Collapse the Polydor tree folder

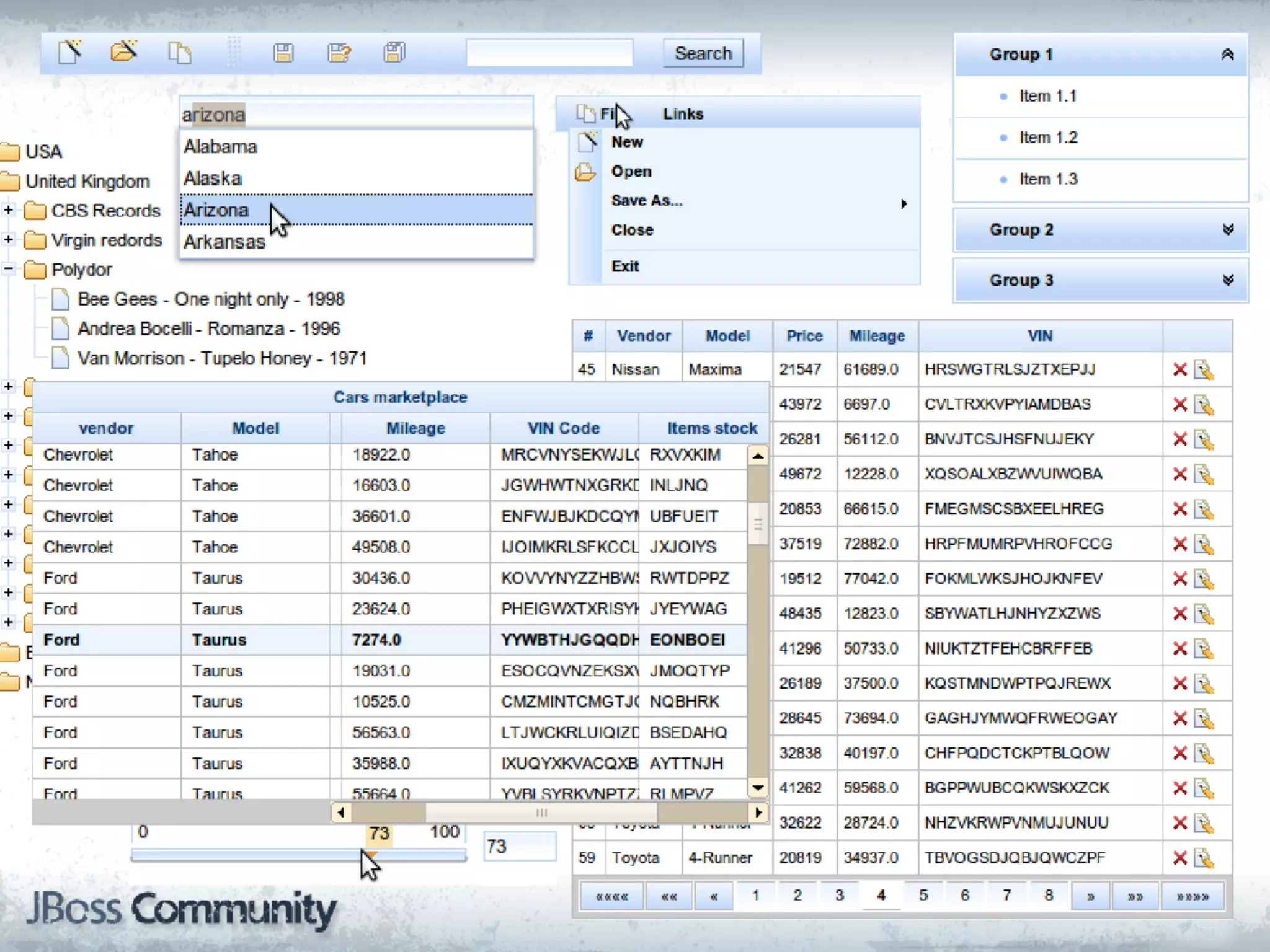tap(9, 269)
